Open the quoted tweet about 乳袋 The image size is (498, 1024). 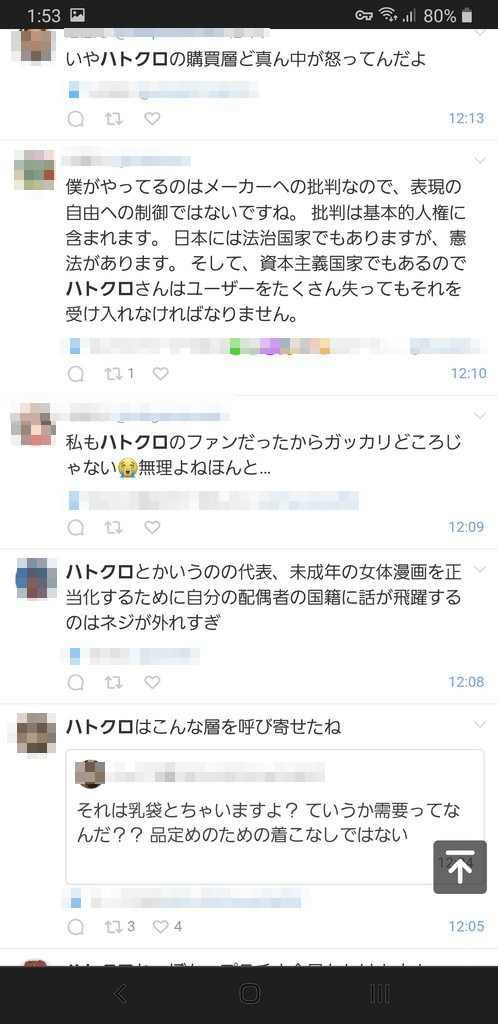click(x=275, y=816)
